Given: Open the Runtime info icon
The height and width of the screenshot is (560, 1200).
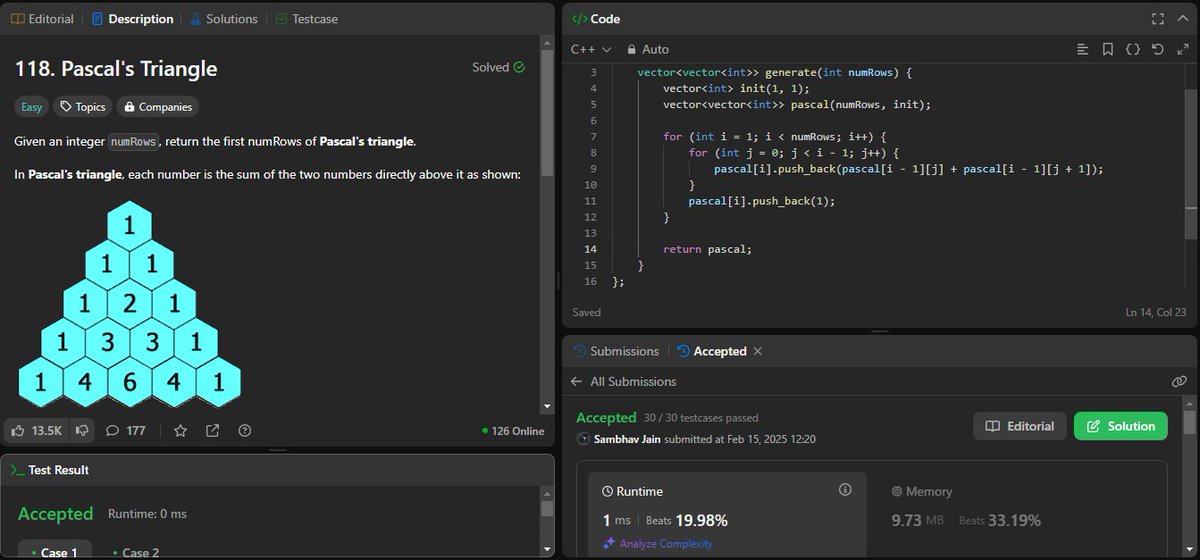Looking at the screenshot, I should [x=845, y=490].
